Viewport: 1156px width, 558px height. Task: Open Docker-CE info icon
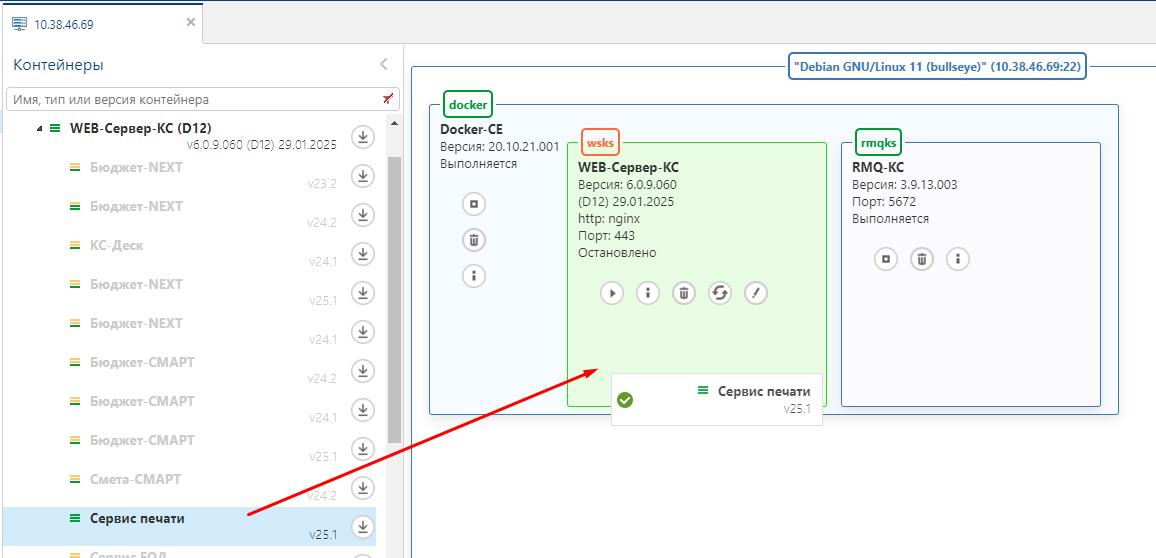474,276
